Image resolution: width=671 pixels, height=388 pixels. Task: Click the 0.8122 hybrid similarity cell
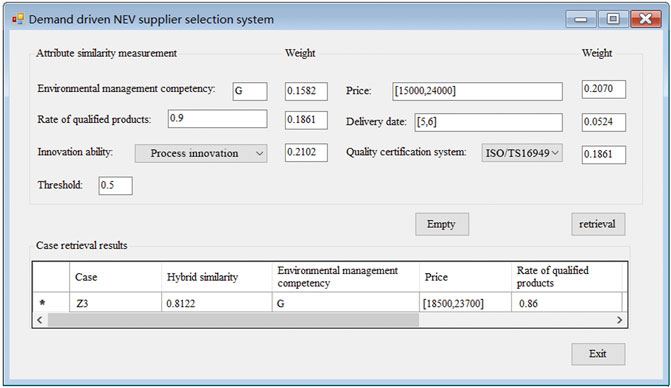click(x=217, y=303)
